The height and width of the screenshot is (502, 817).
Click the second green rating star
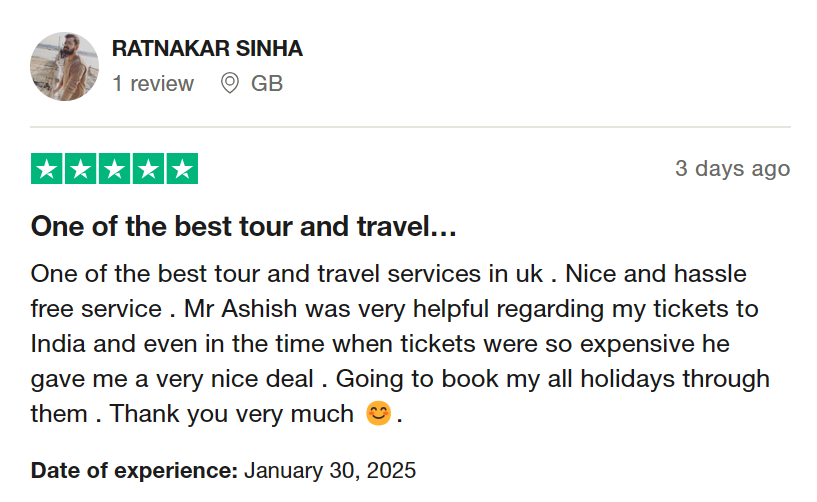pyautogui.click(x=81, y=169)
